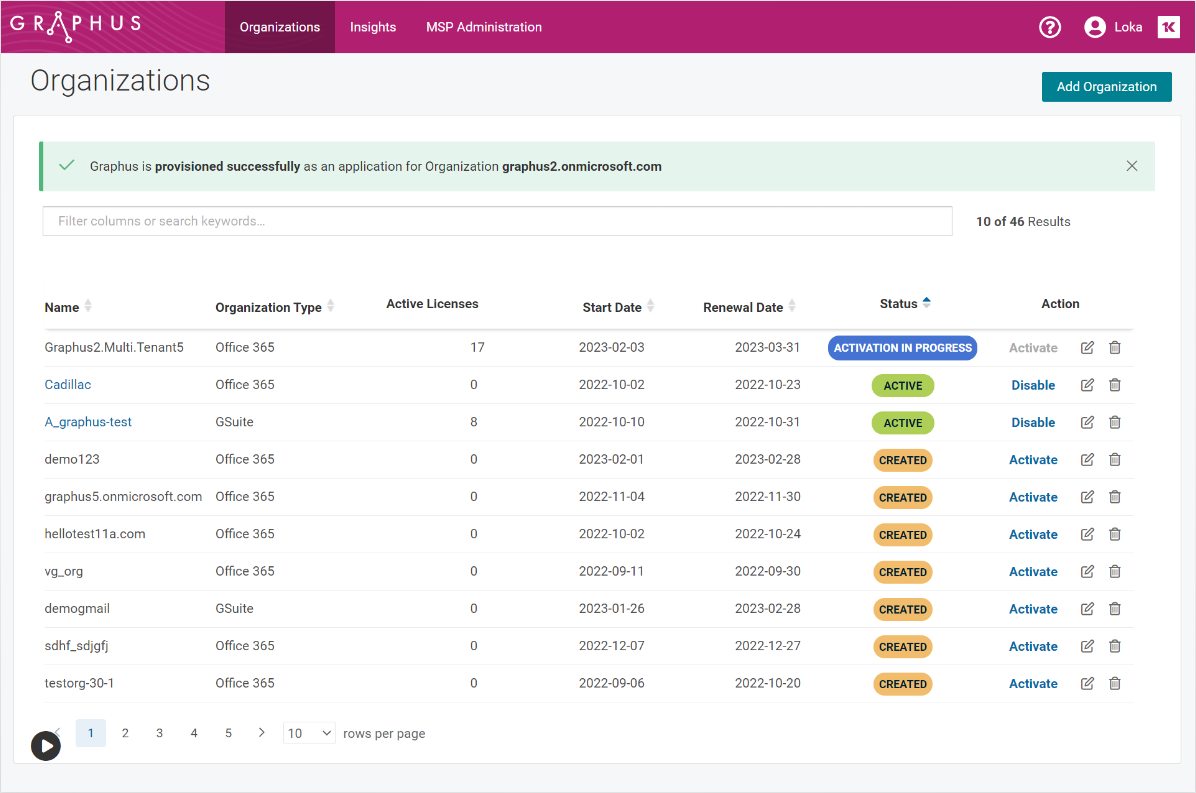
Task: Edit the Cadillac organization
Action: 1087,385
